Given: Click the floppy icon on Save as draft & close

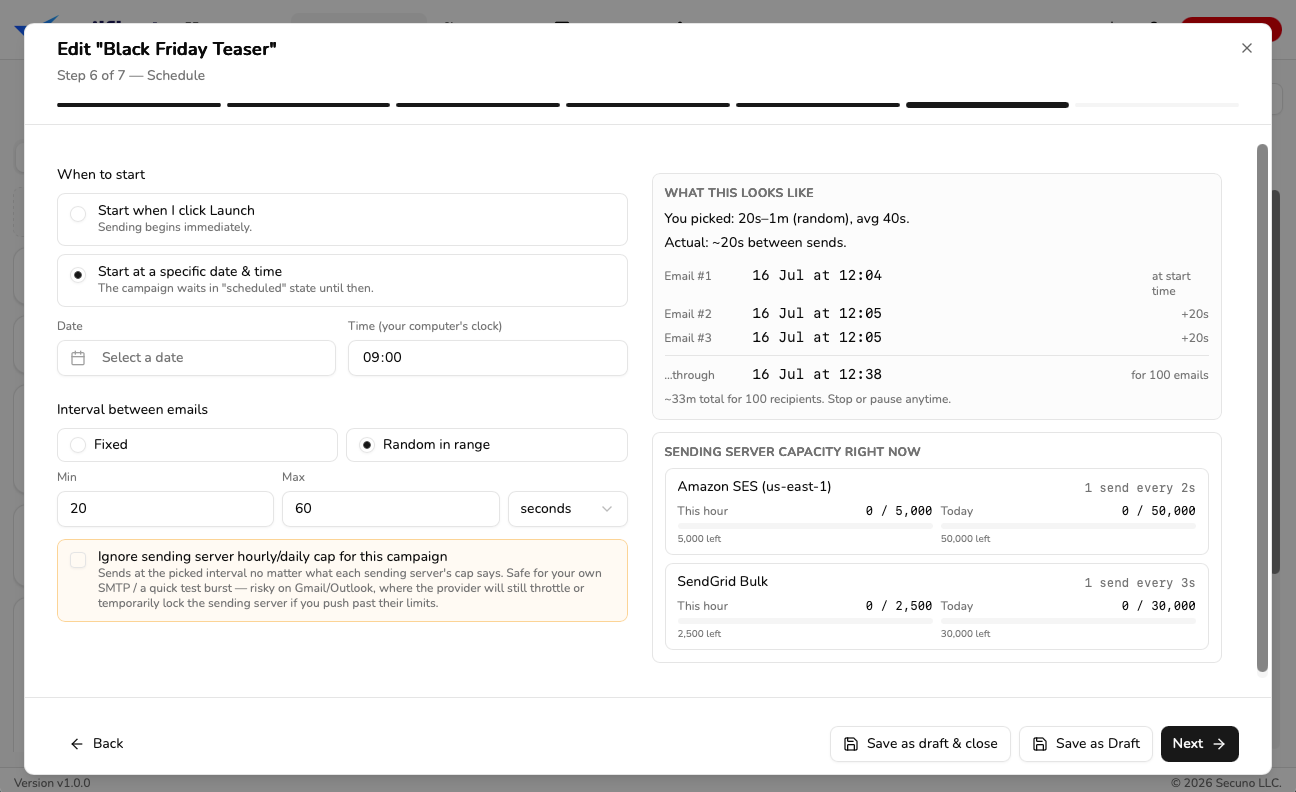Looking at the screenshot, I should pos(851,744).
